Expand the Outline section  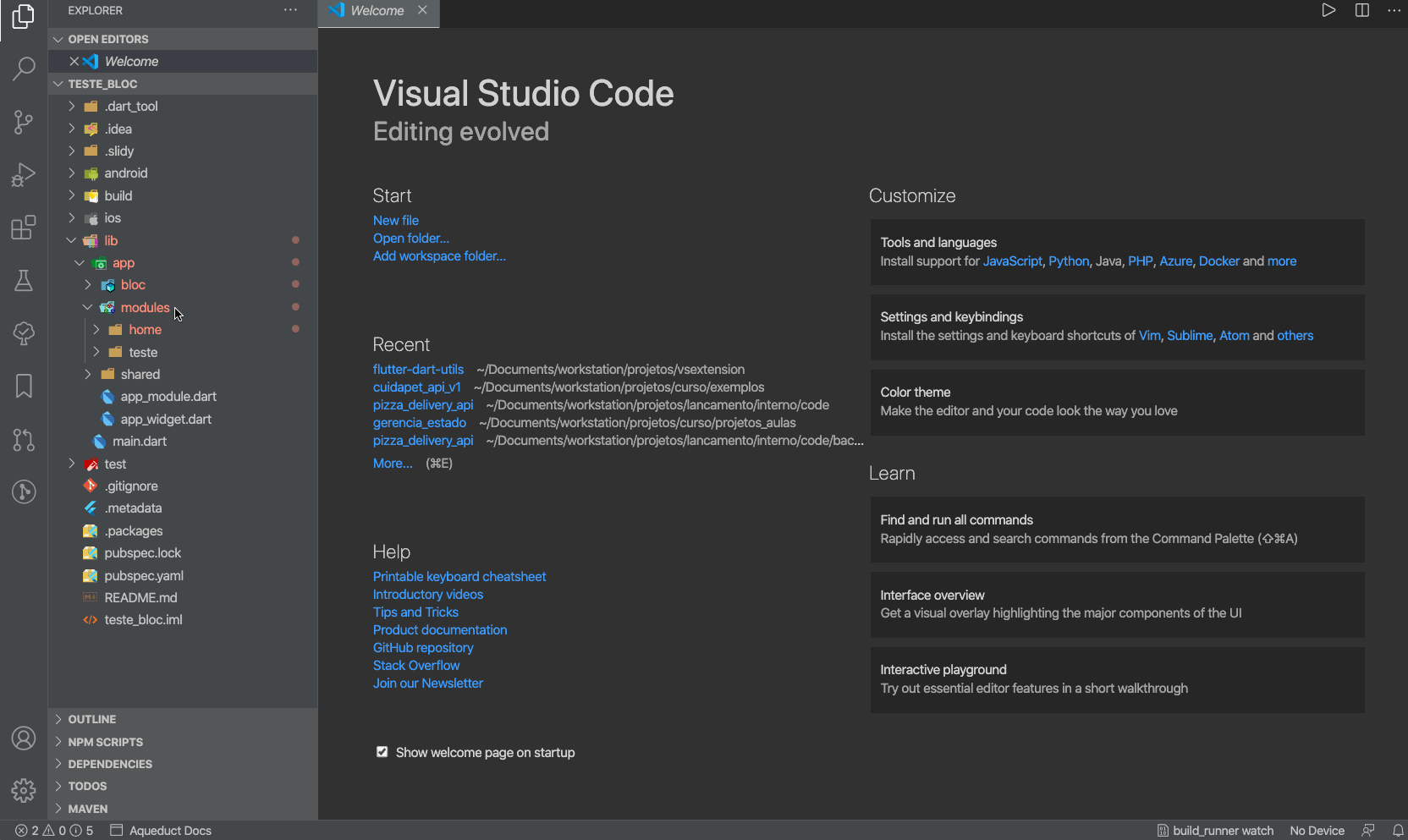tap(91, 719)
